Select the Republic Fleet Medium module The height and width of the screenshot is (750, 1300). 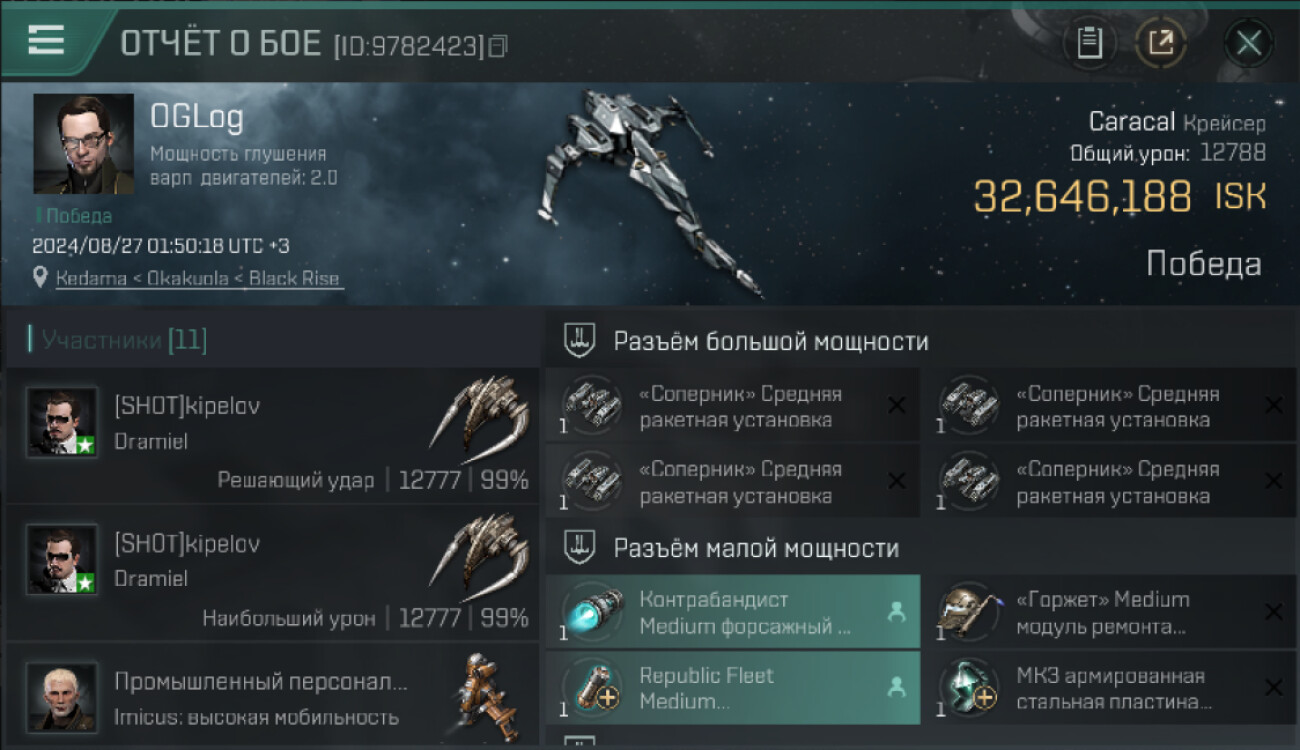[x=733, y=688]
